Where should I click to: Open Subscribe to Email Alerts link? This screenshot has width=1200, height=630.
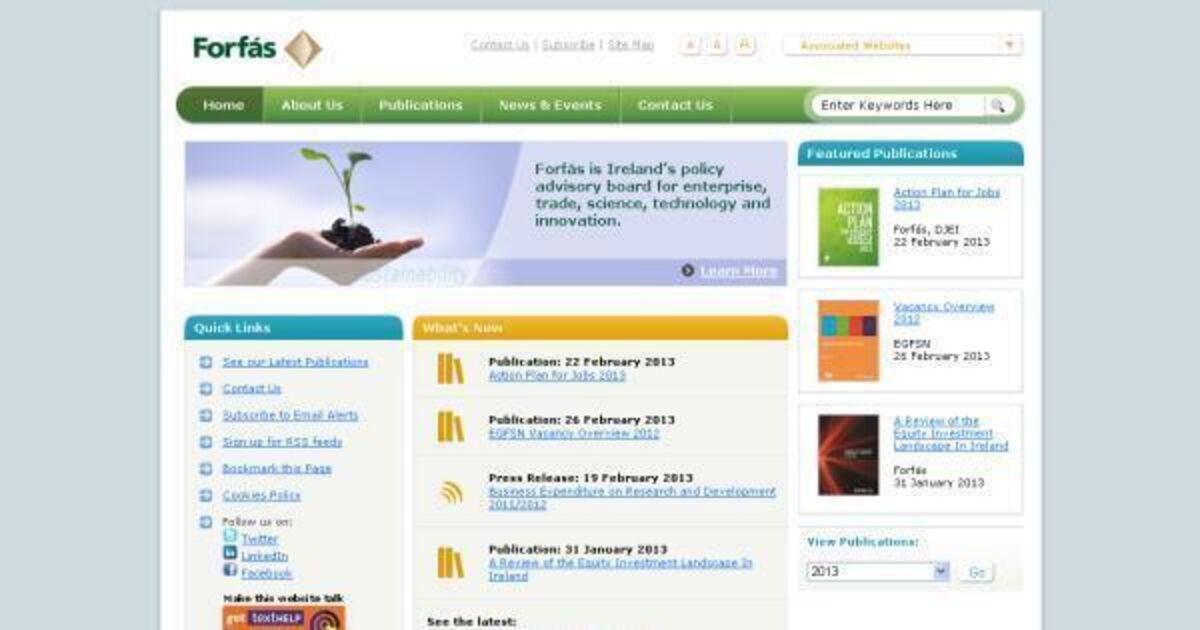pyautogui.click(x=290, y=415)
